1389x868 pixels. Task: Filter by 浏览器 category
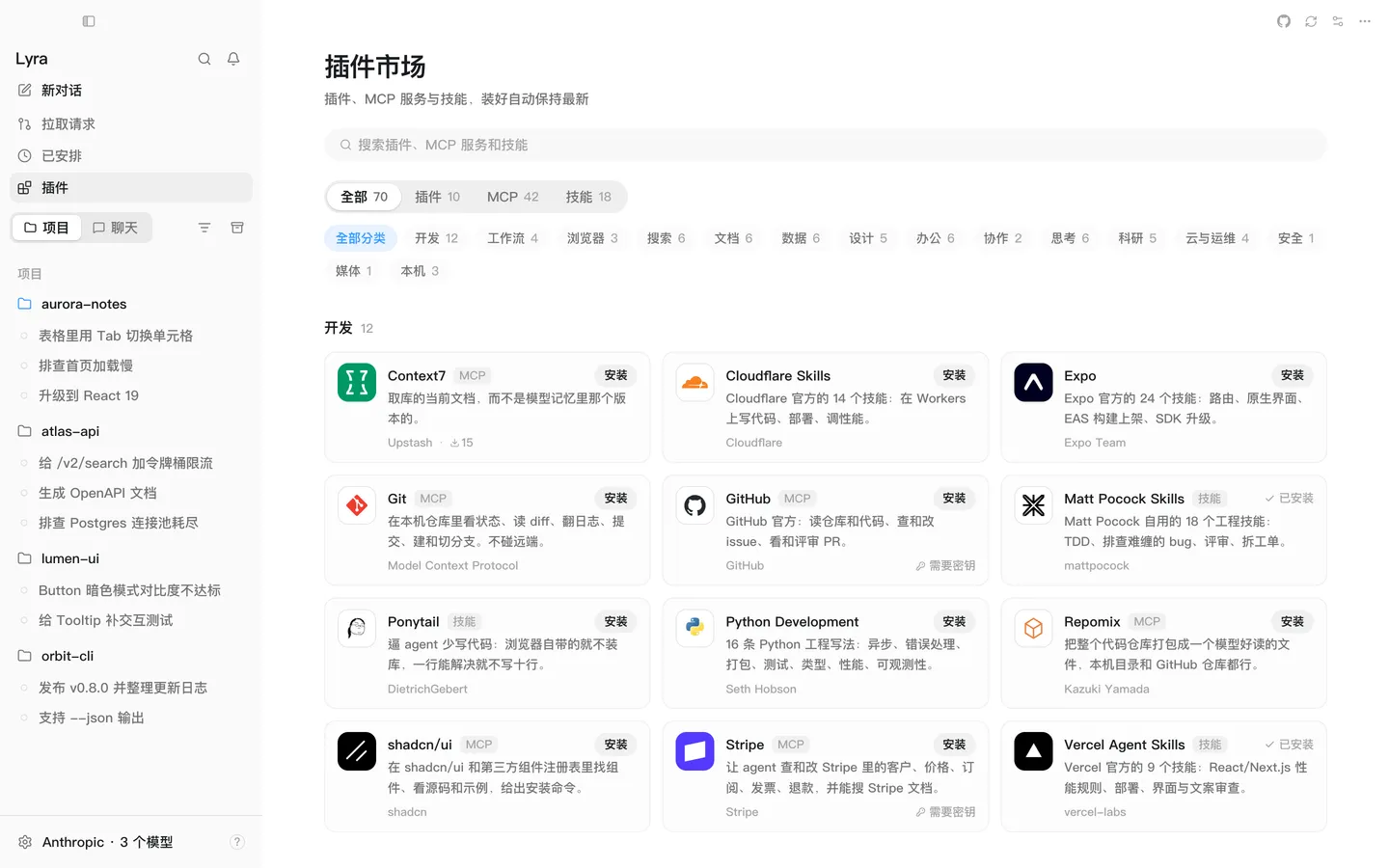(592, 238)
